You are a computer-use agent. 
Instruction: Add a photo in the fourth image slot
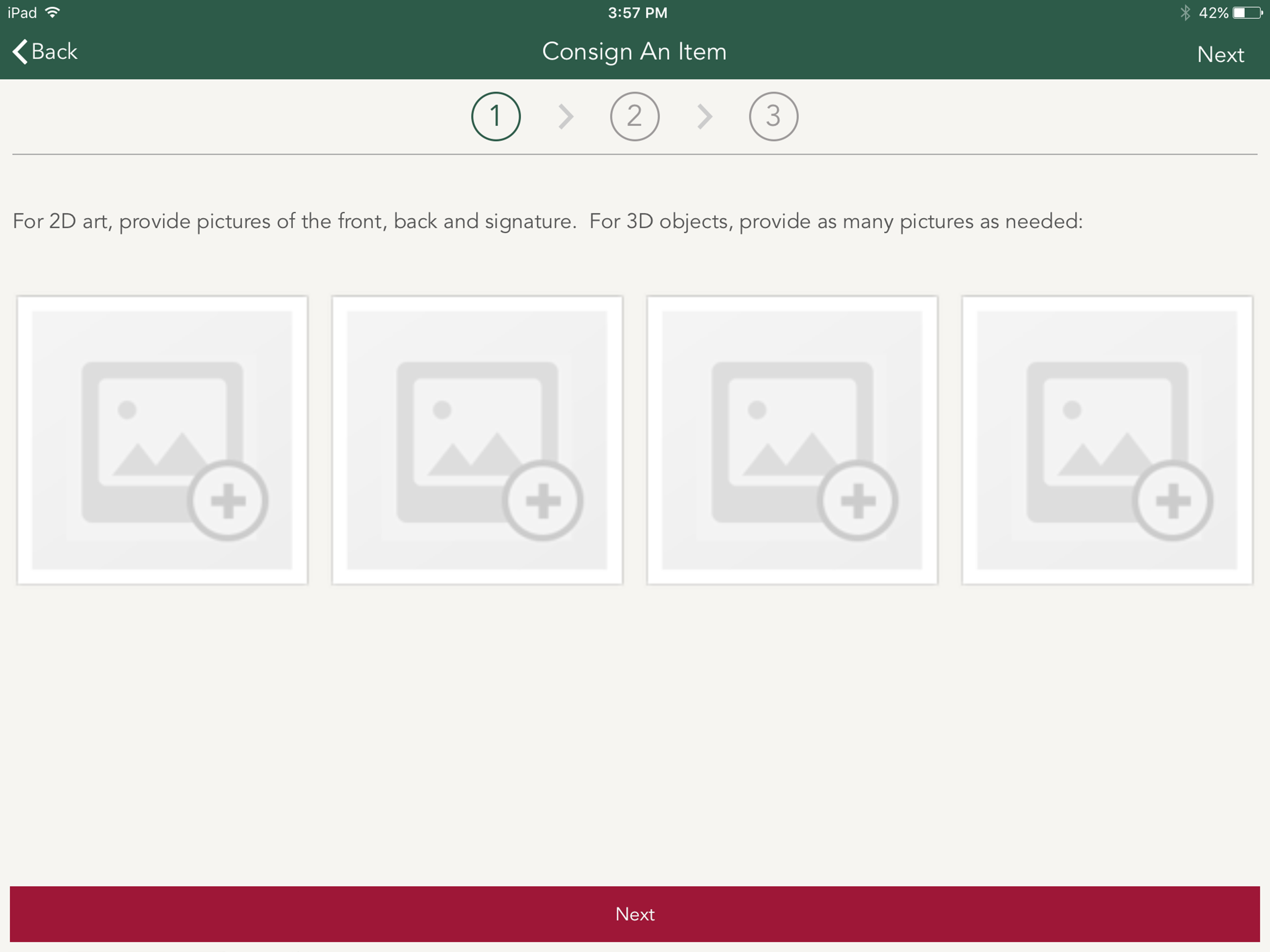(x=1107, y=440)
